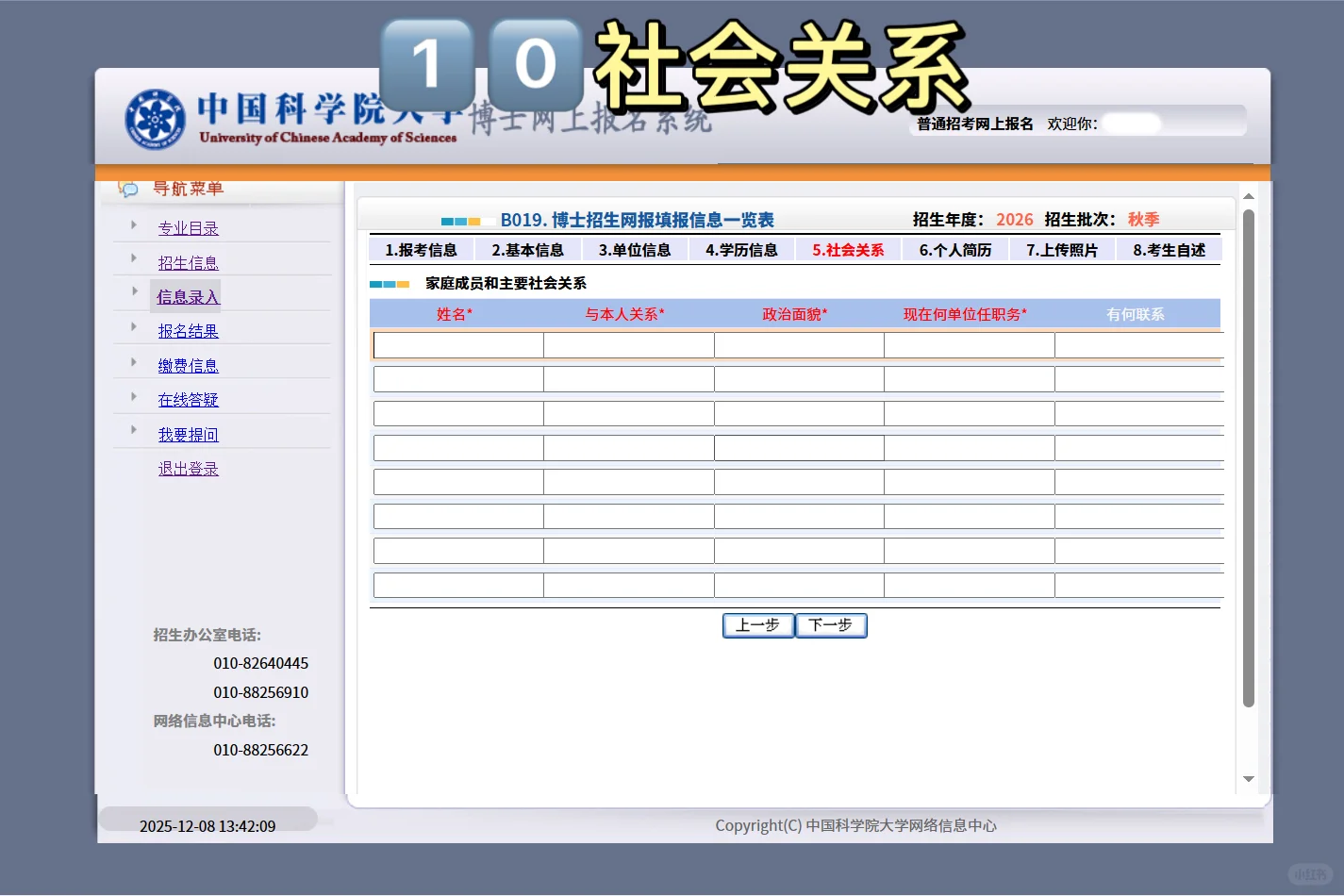Screen dimensions: 1344x896
Task: Click the Copyright(C) footer text
Action: pos(855,825)
